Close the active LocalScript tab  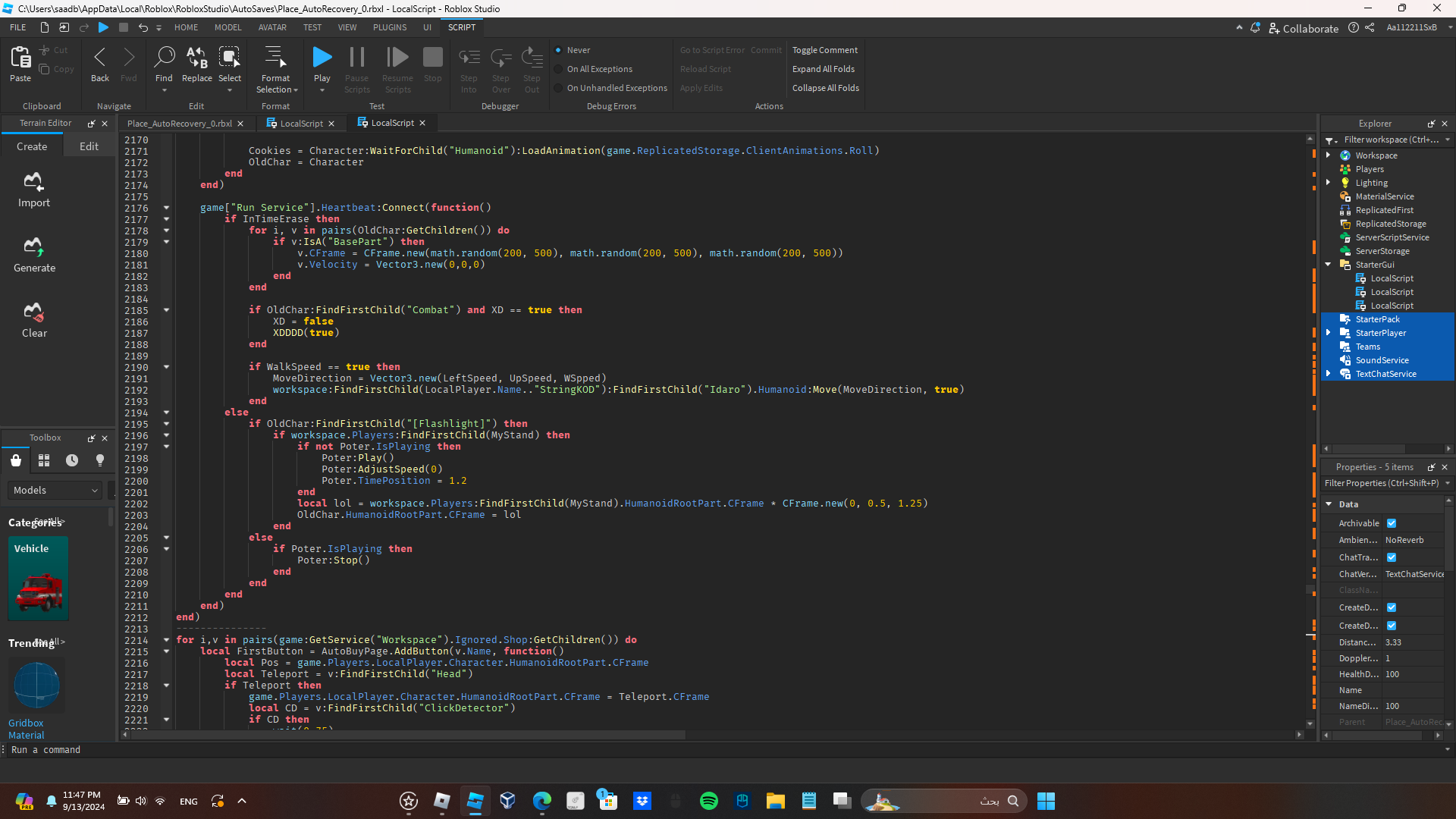click(x=422, y=123)
